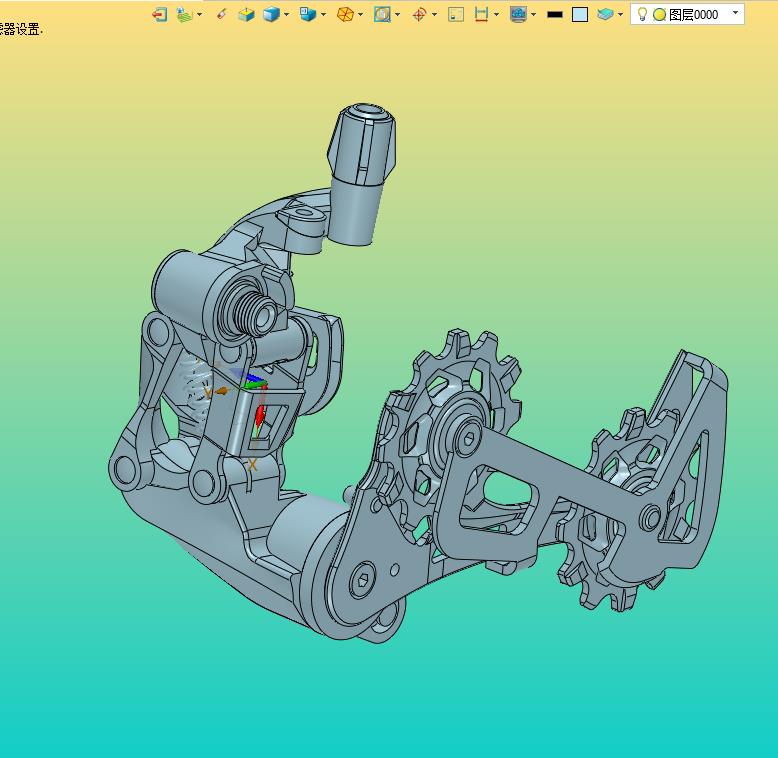The height and width of the screenshot is (758, 778).
Task: Toggle the layer lightbulb visibility icon
Action: click(x=643, y=14)
